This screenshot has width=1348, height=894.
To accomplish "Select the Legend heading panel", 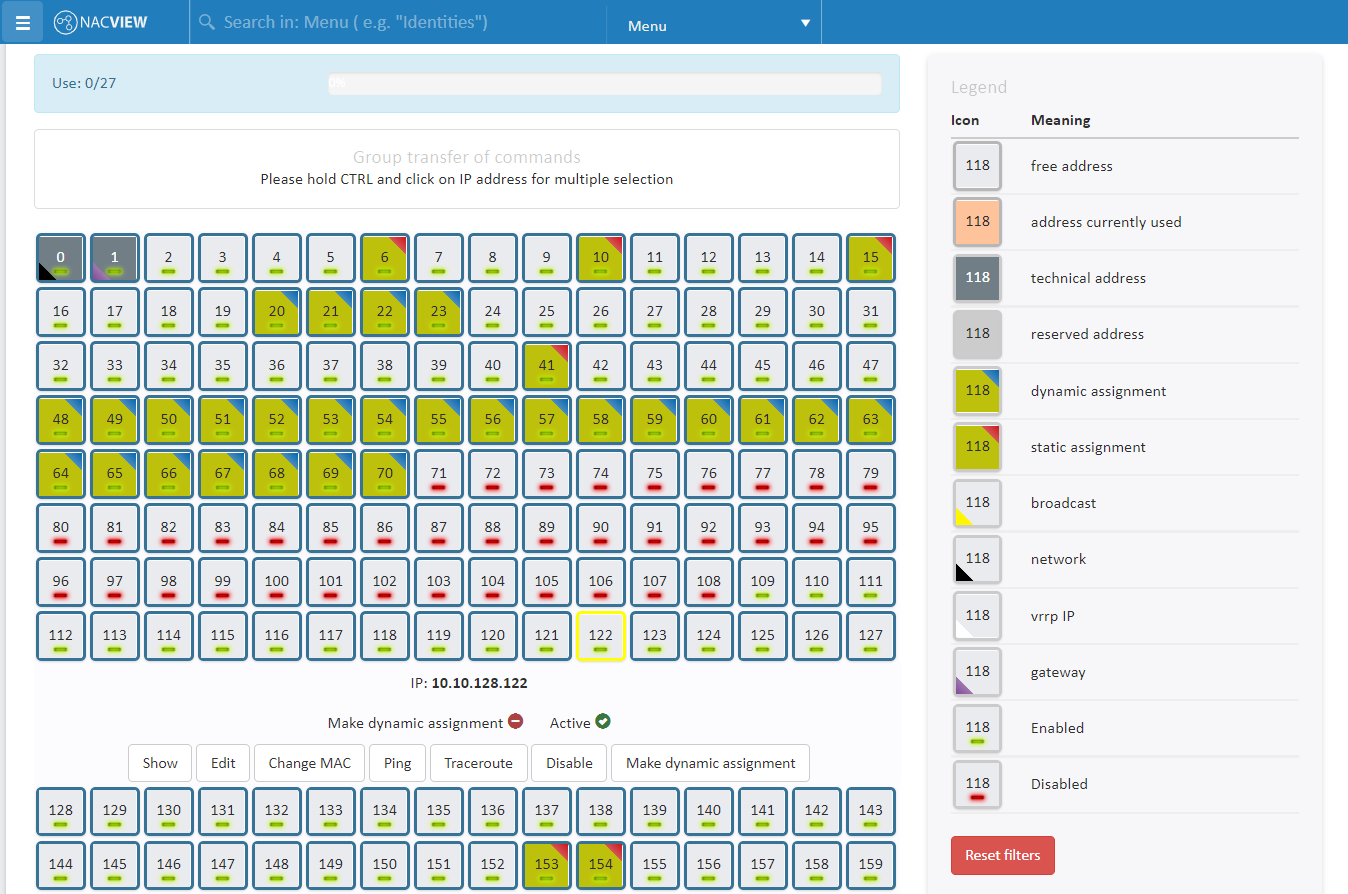I will pos(979,87).
